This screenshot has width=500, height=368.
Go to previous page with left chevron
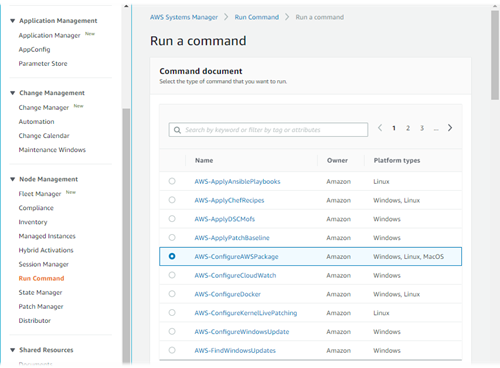(380, 128)
